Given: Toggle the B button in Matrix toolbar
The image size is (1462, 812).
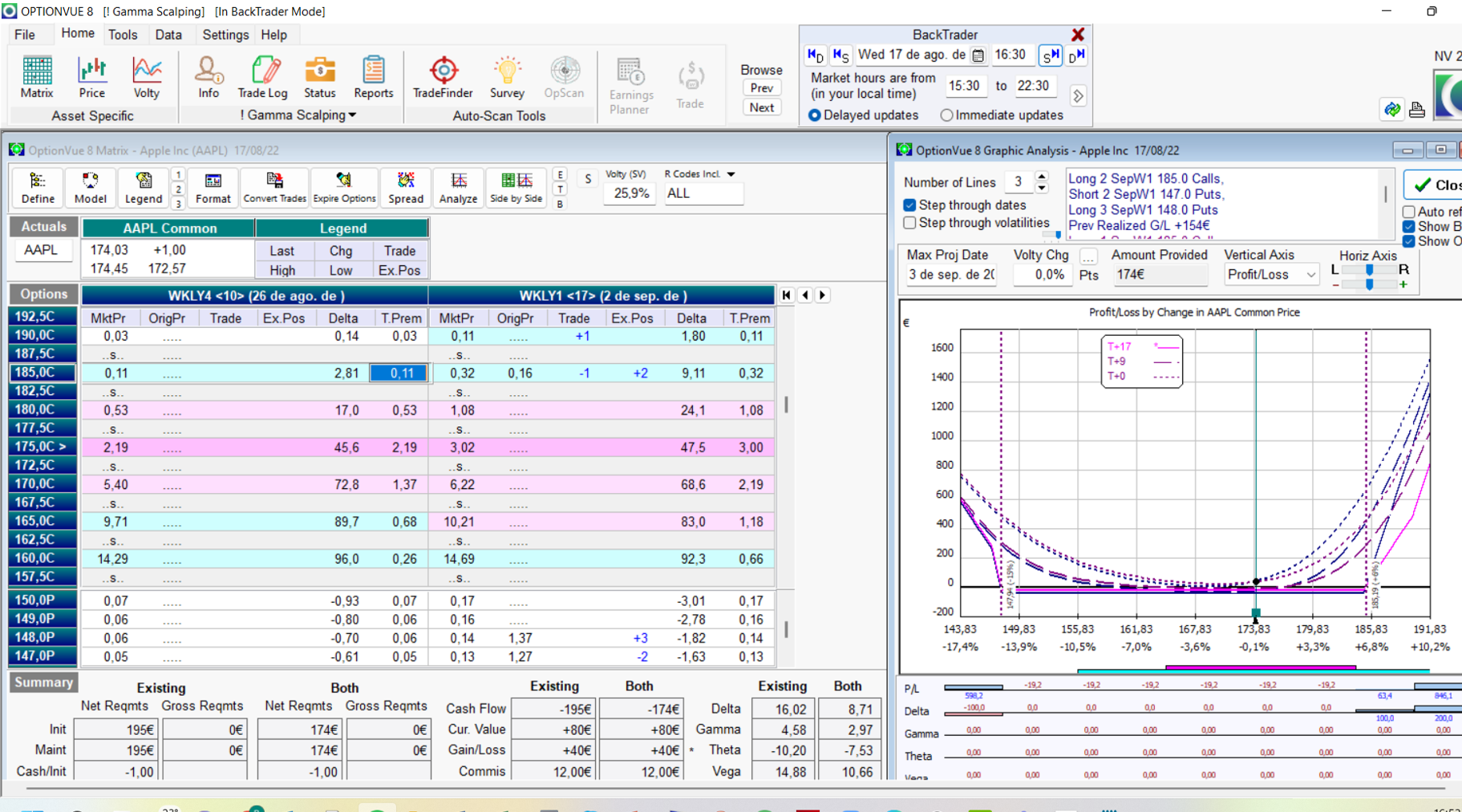Looking at the screenshot, I should point(560,204).
